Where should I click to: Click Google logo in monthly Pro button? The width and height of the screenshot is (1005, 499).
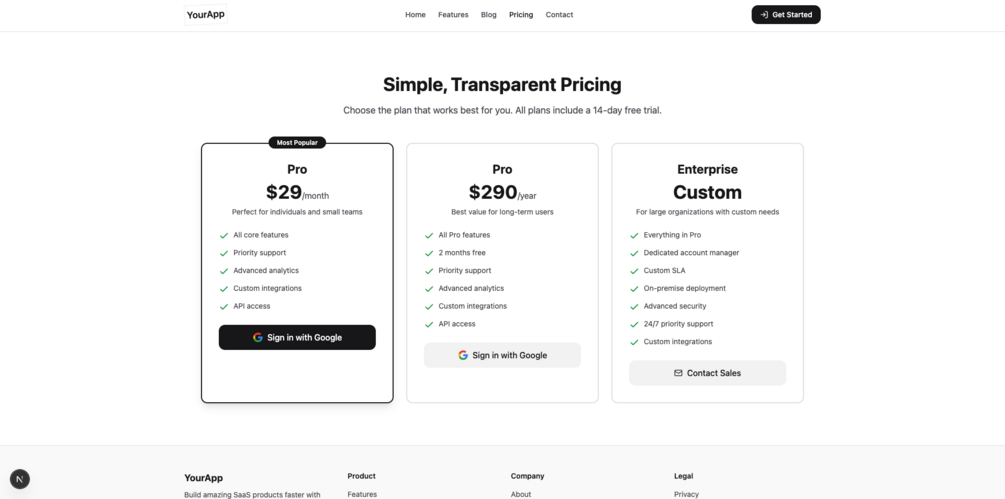point(258,338)
